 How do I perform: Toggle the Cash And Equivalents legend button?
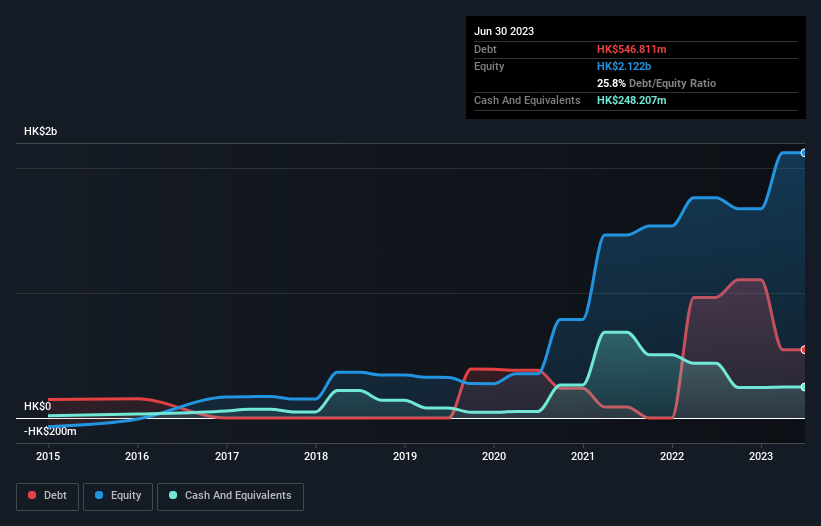pyautogui.click(x=230, y=496)
